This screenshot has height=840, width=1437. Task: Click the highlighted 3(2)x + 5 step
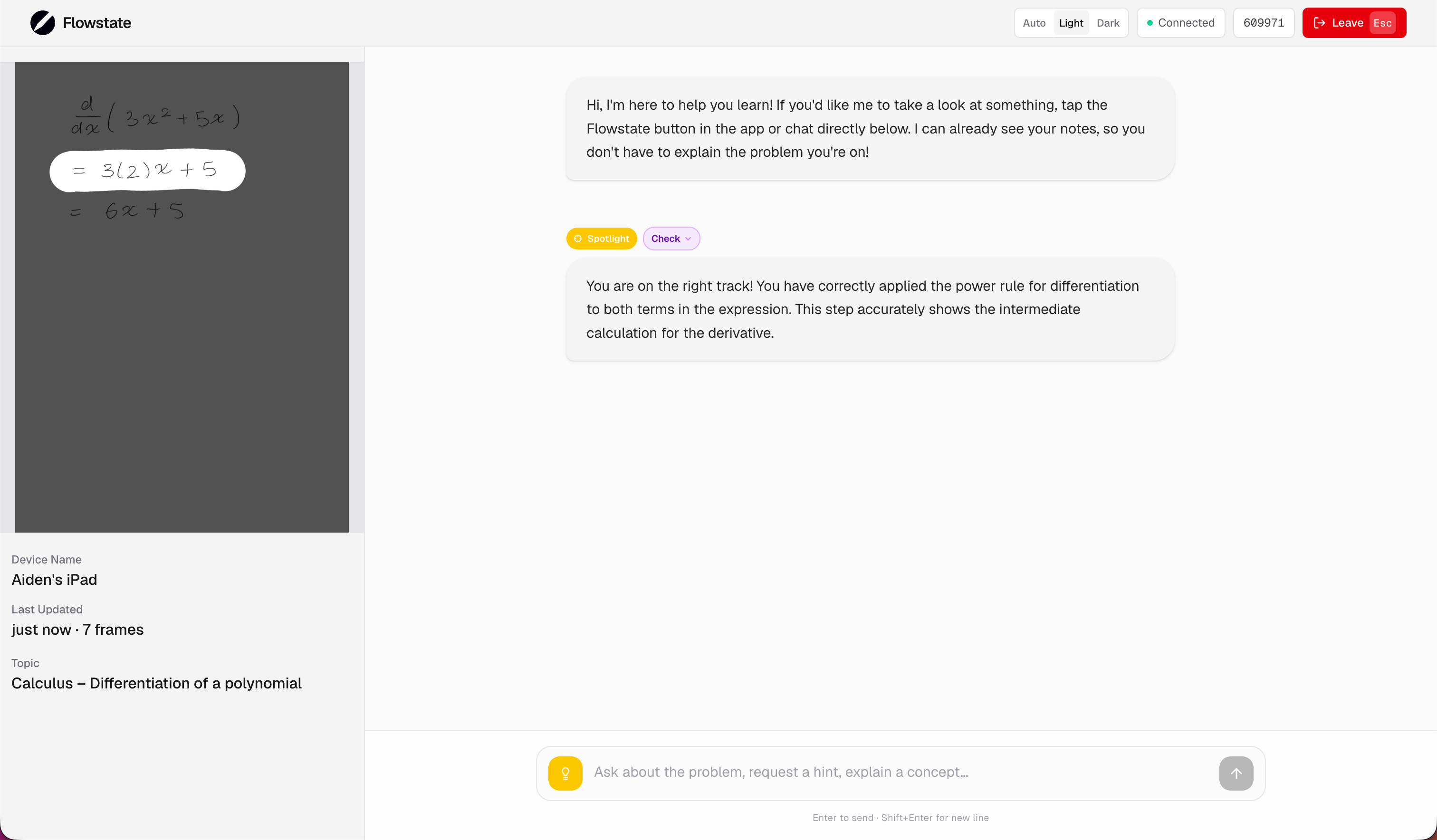point(147,171)
